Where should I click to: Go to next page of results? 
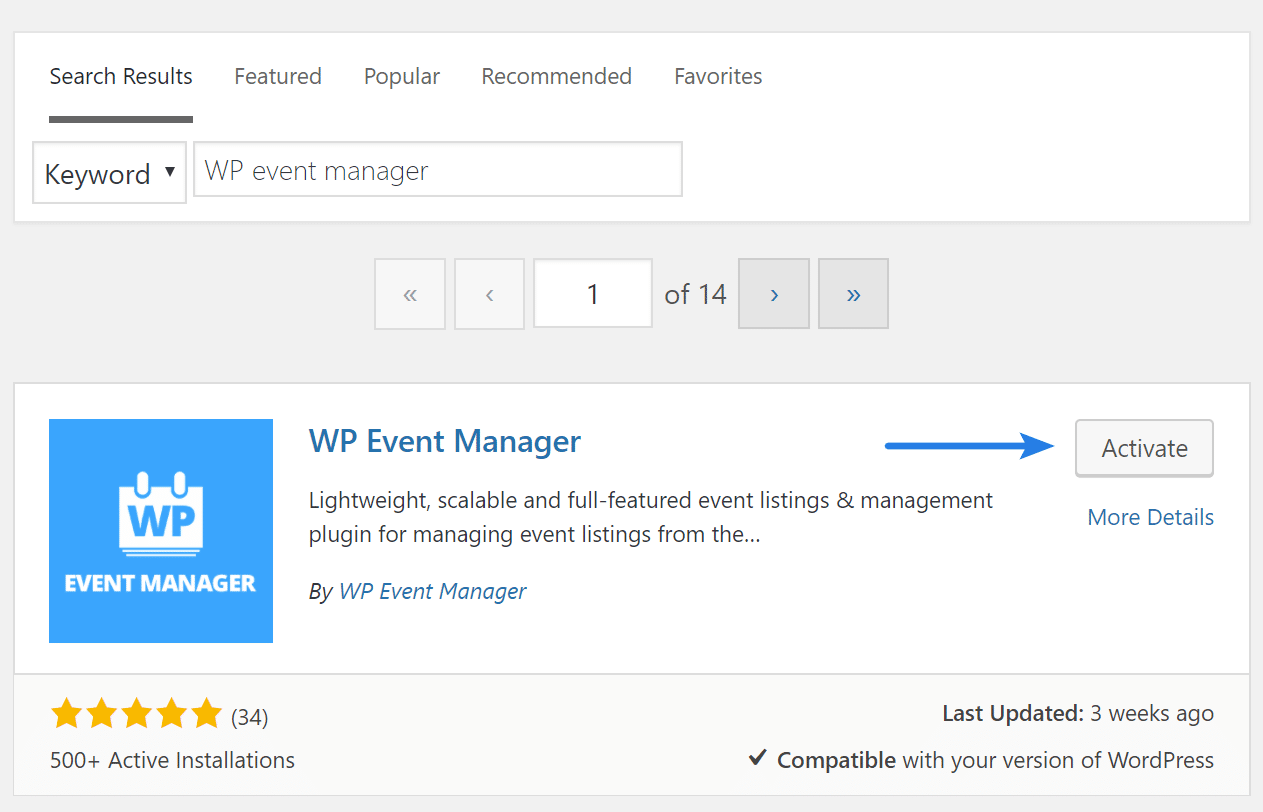click(774, 294)
